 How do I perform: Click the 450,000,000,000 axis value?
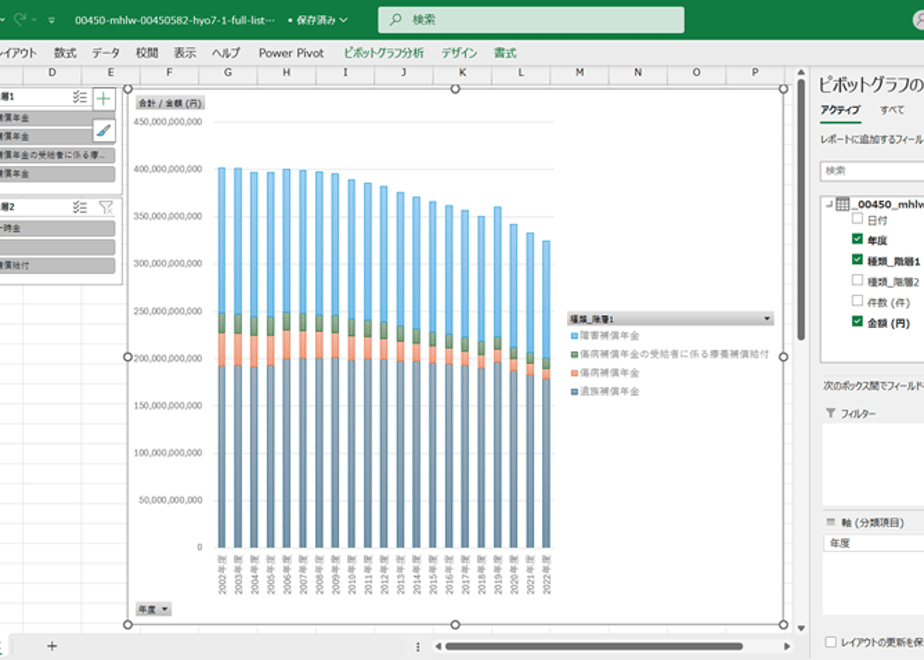pos(168,122)
